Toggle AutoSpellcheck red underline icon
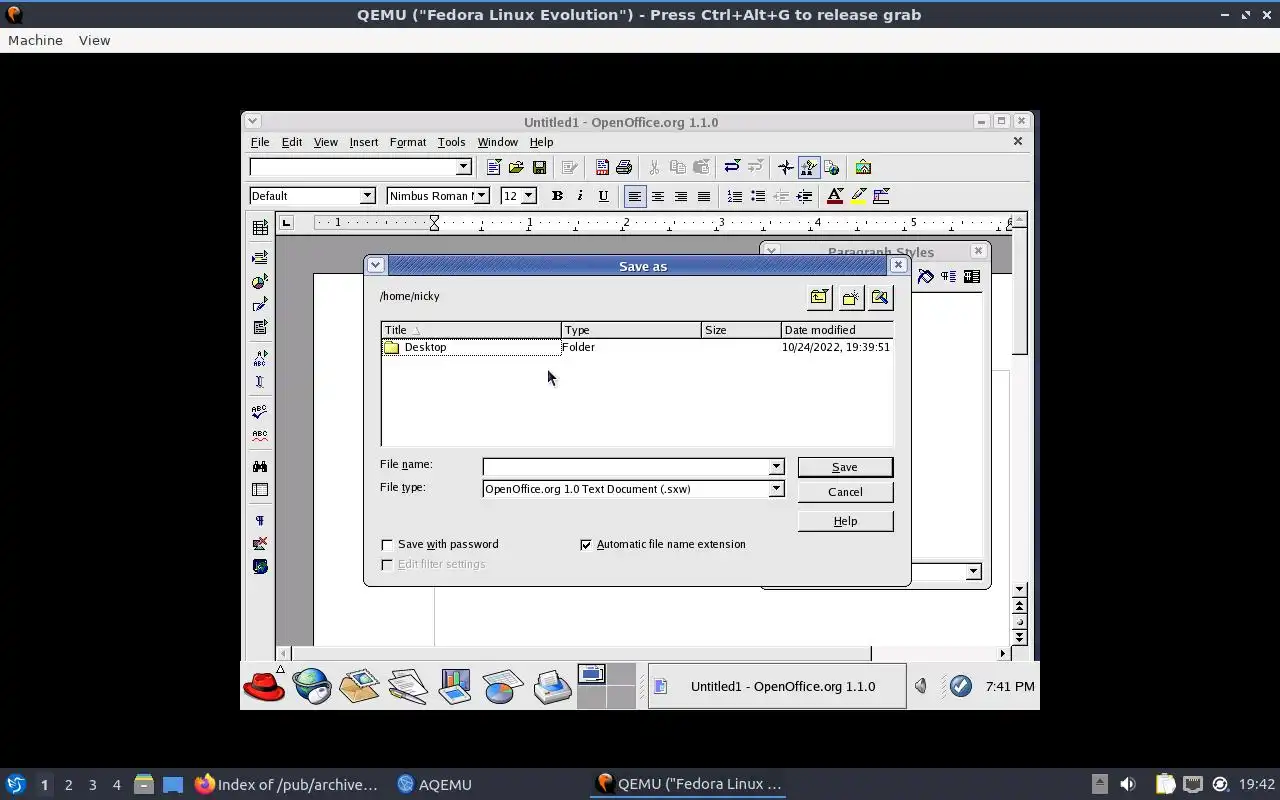 [x=260, y=436]
